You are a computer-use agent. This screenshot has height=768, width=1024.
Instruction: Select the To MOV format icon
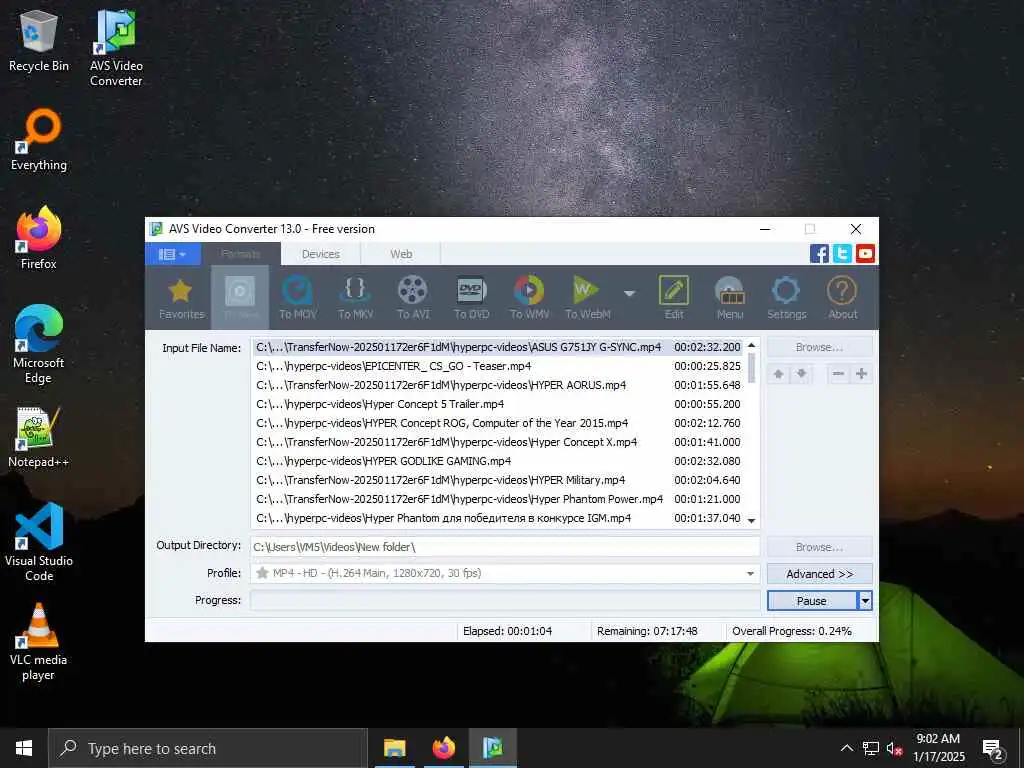[x=298, y=298]
